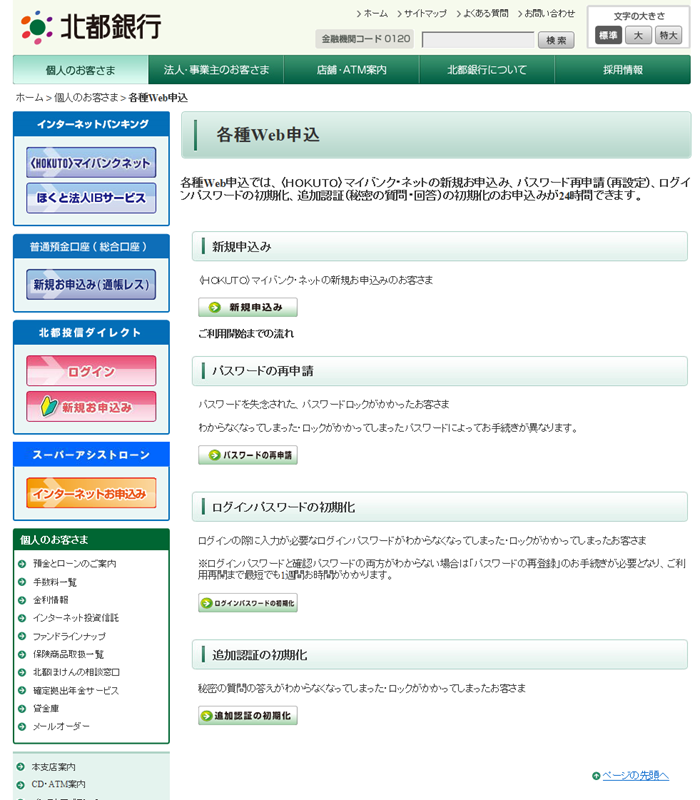Click ホーム in the breadcrumb
Viewport: 700px width, 800px height.
[x=29, y=97]
